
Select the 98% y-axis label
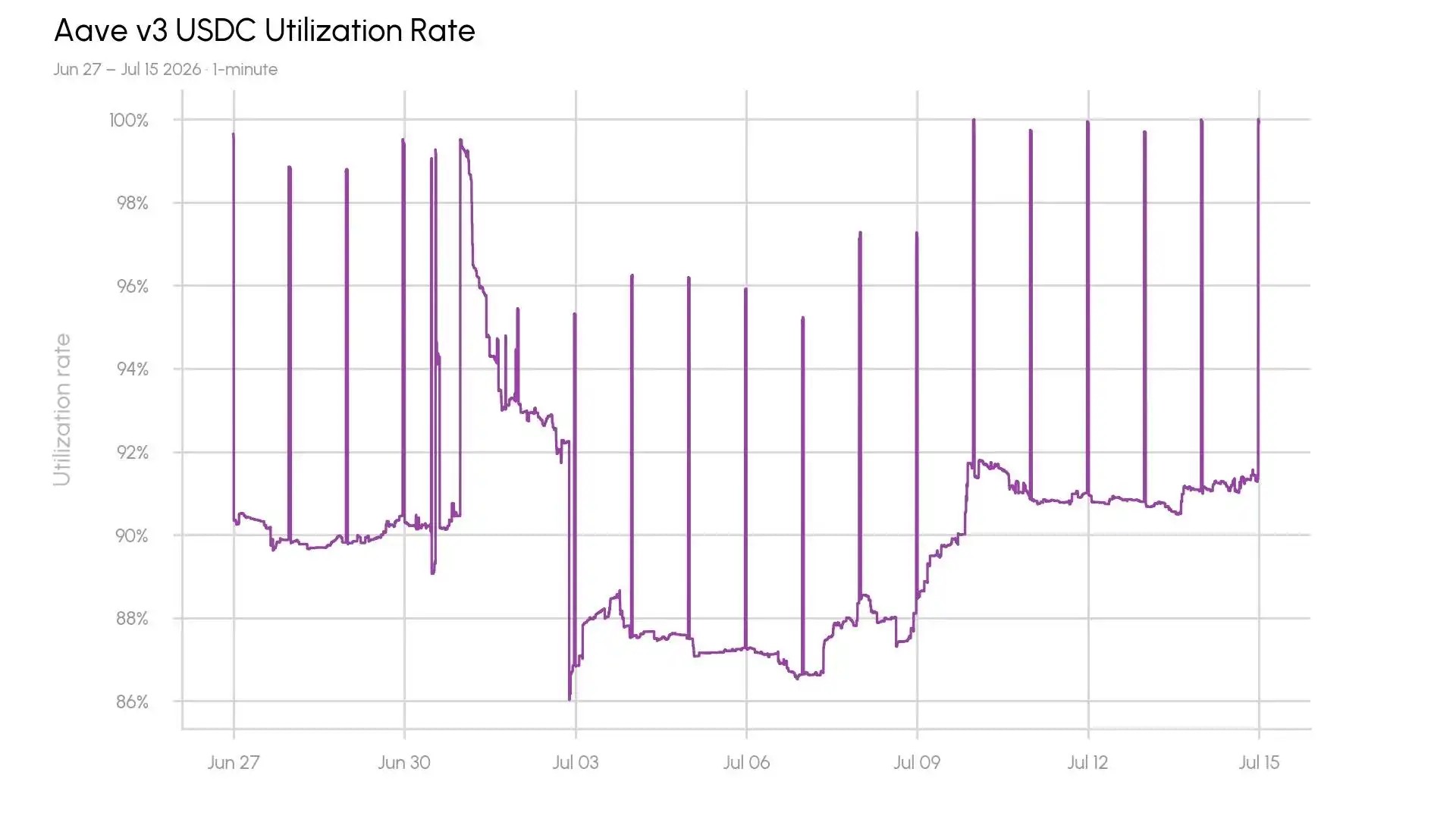(132, 202)
